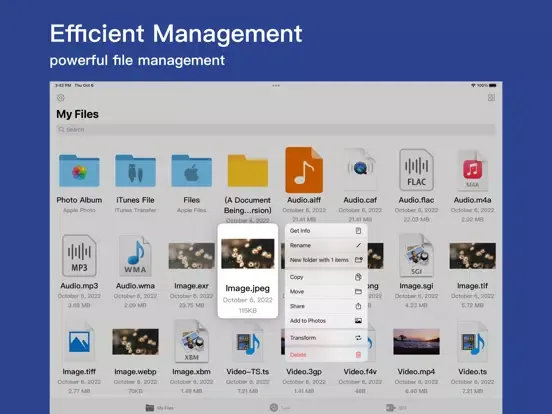Select Copy from the context menu
This screenshot has width=552, height=414.
click(x=326, y=277)
